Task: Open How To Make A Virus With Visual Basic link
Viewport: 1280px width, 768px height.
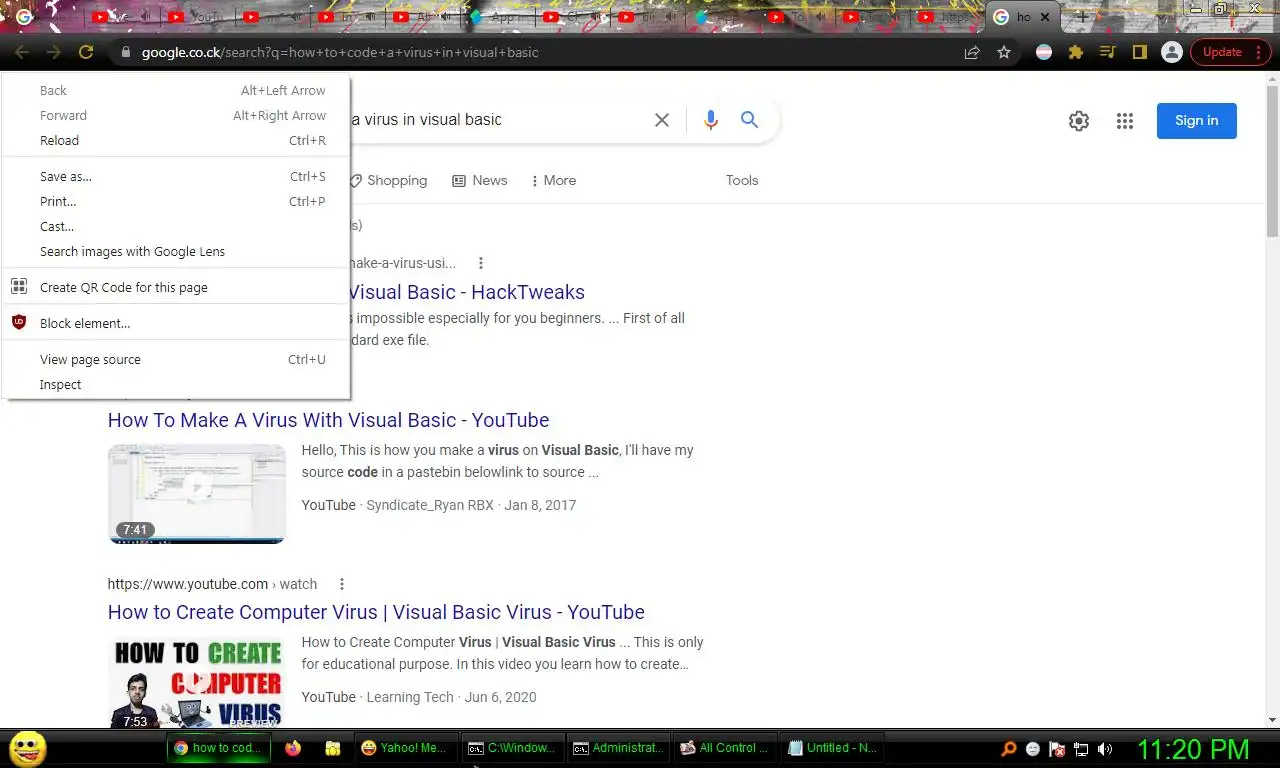Action: coord(328,420)
